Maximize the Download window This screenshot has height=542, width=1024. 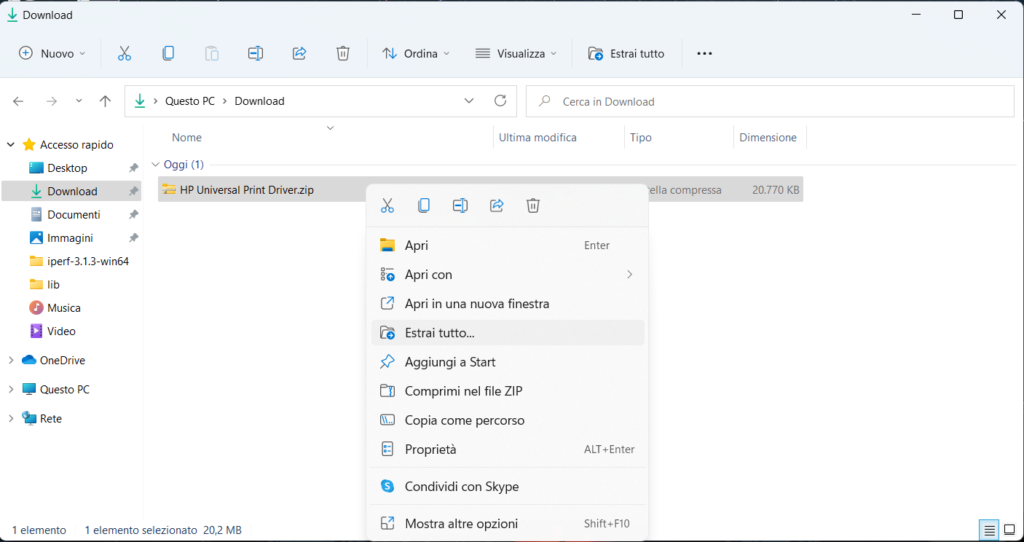tap(959, 14)
